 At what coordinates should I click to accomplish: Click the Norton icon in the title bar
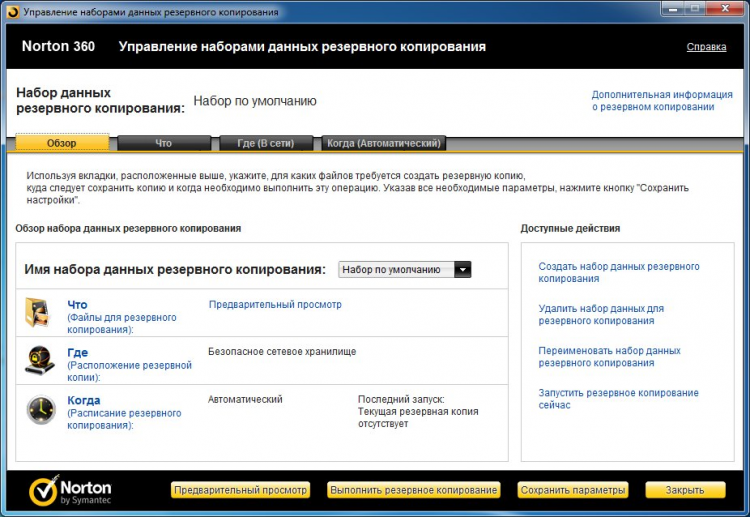click(x=13, y=12)
